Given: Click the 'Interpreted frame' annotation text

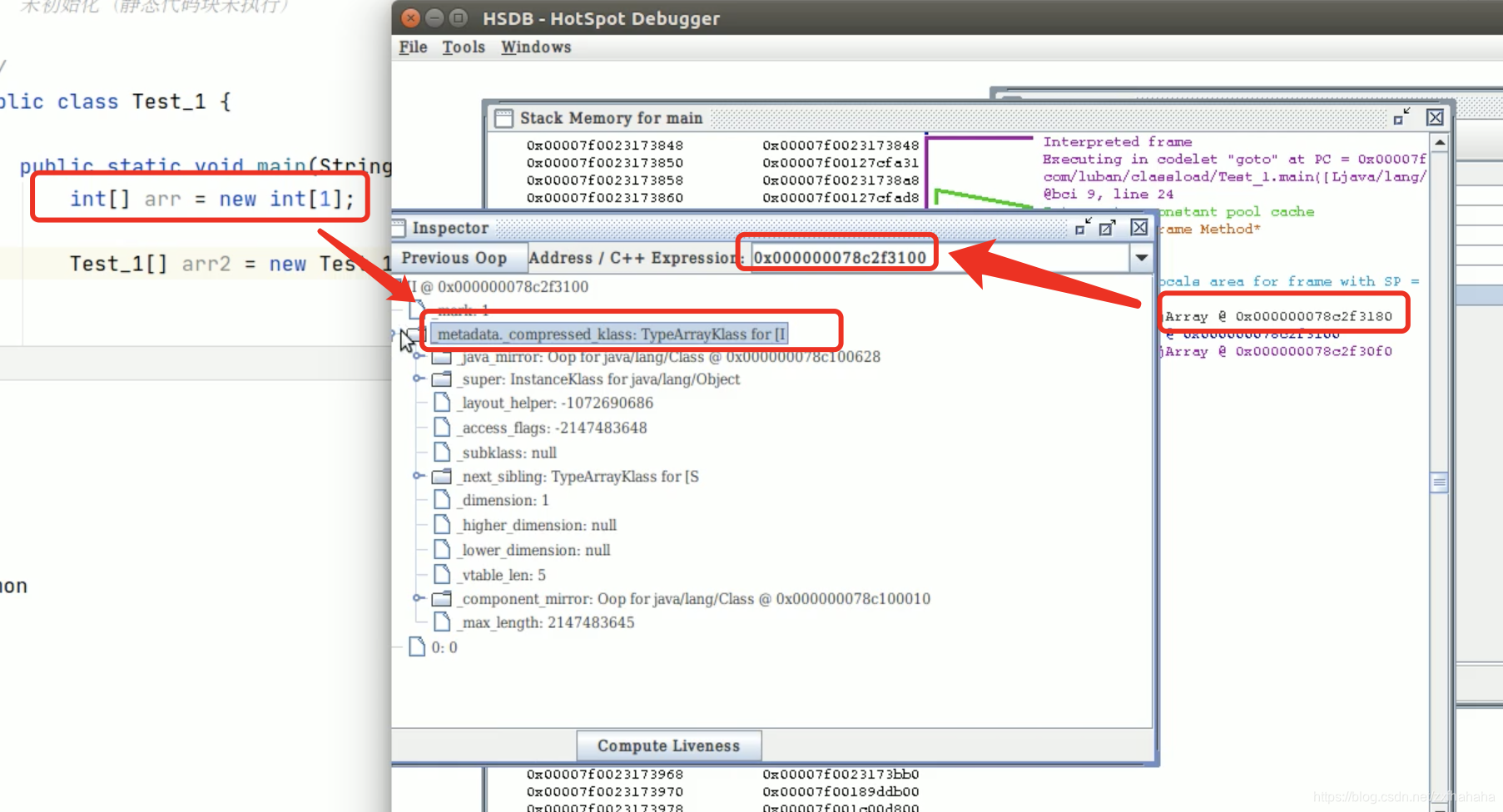Looking at the screenshot, I should [1117, 141].
